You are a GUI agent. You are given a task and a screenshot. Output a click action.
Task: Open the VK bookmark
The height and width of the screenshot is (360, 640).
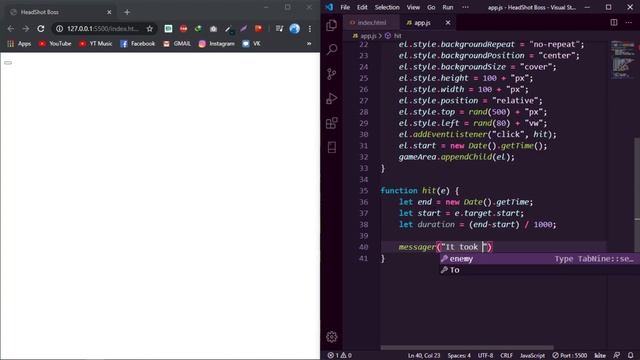click(x=251, y=44)
